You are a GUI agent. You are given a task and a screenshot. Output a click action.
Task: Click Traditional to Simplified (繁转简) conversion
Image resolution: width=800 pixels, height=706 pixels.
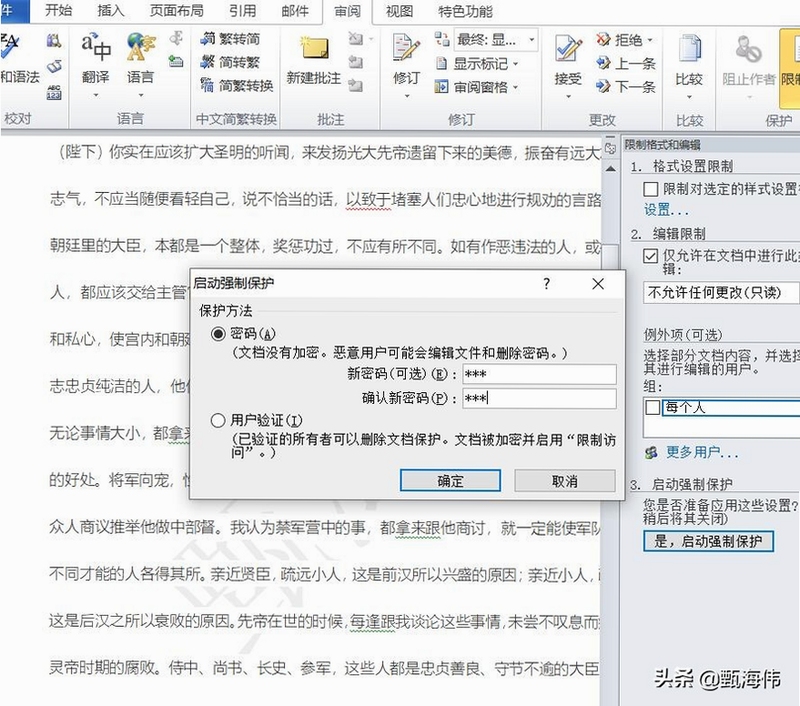[230, 38]
